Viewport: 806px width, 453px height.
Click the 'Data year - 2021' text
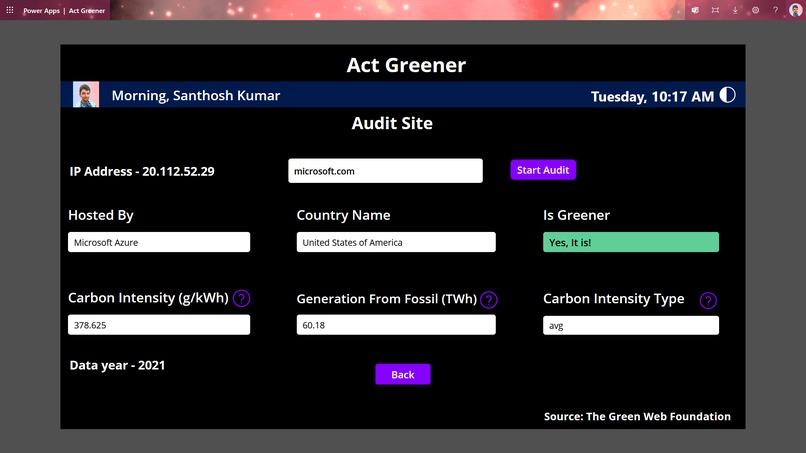tap(117, 365)
